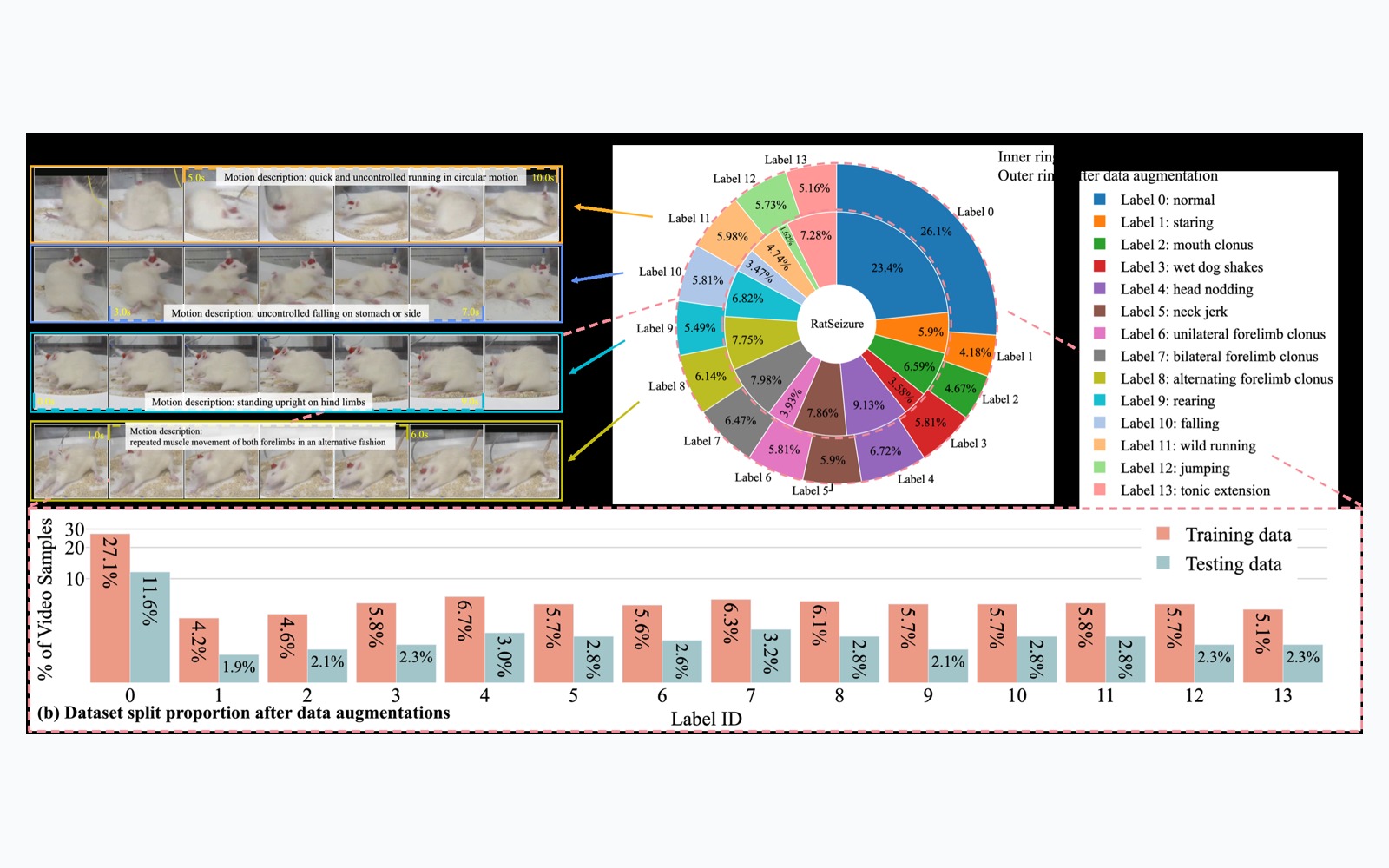Open the wild running frame strip with orange border
1389x868 pixels.
tap(296, 205)
